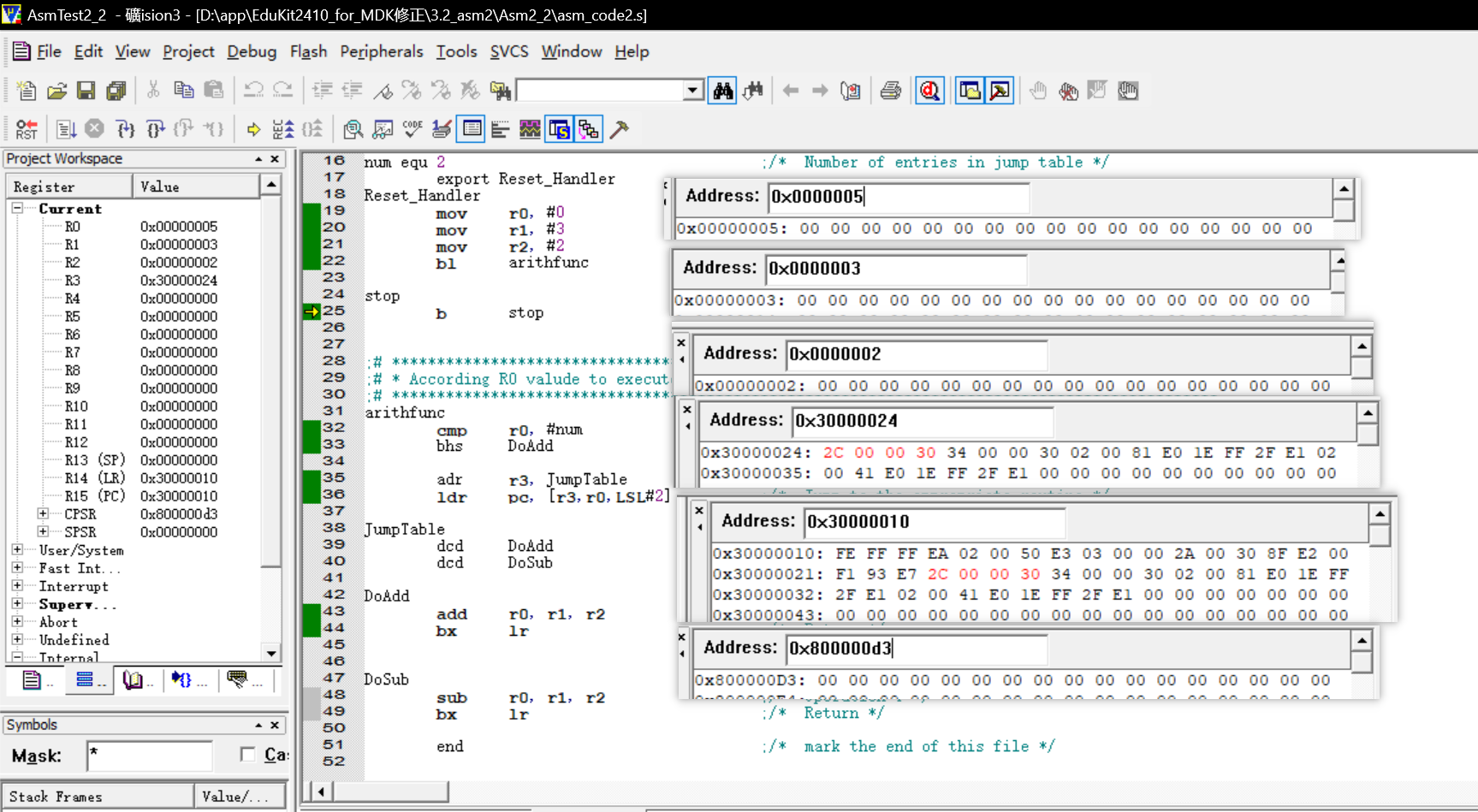The height and width of the screenshot is (812, 1478).
Task: Click the Print icon in toolbar
Action: (x=890, y=91)
